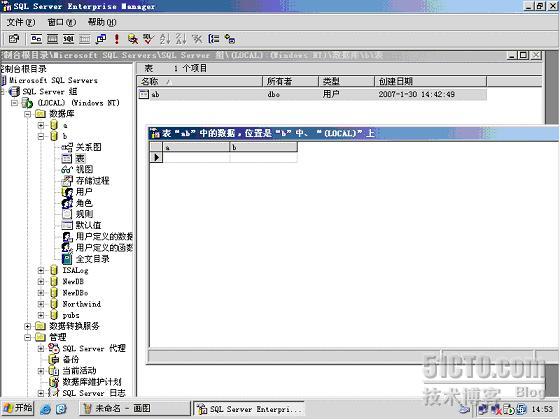Click the verify SQL checkmark icon
The image size is (560, 420).
coord(148,39)
